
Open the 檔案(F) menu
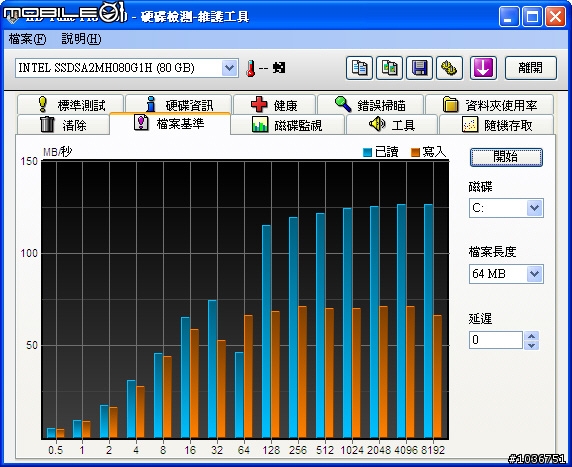27,39
